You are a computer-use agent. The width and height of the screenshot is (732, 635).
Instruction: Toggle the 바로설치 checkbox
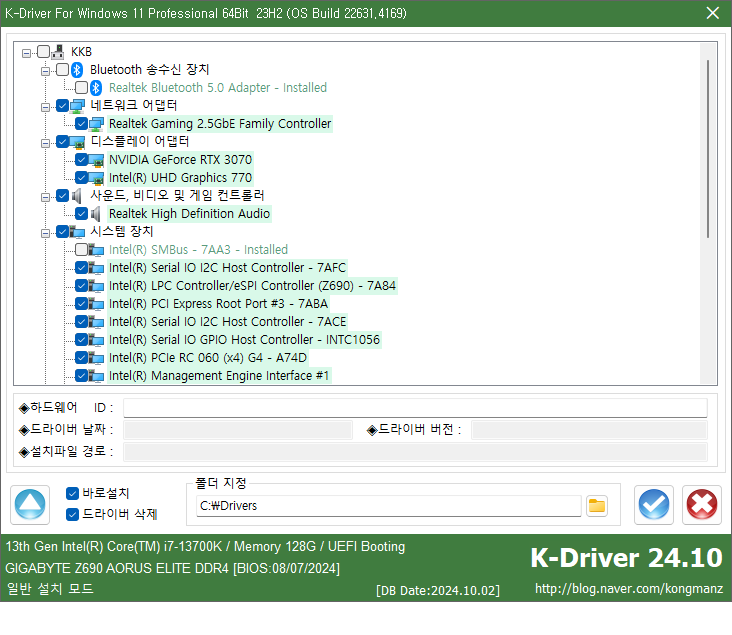point(72,493)
